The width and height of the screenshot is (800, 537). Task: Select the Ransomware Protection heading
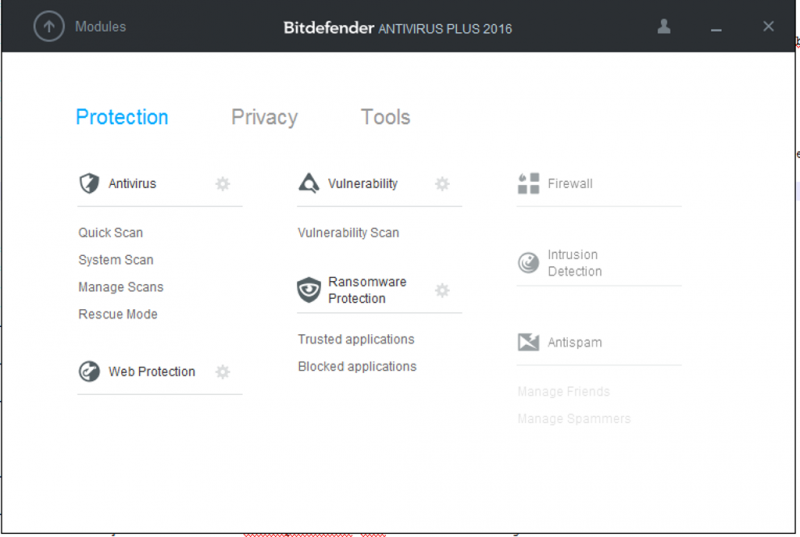point(367,290)
